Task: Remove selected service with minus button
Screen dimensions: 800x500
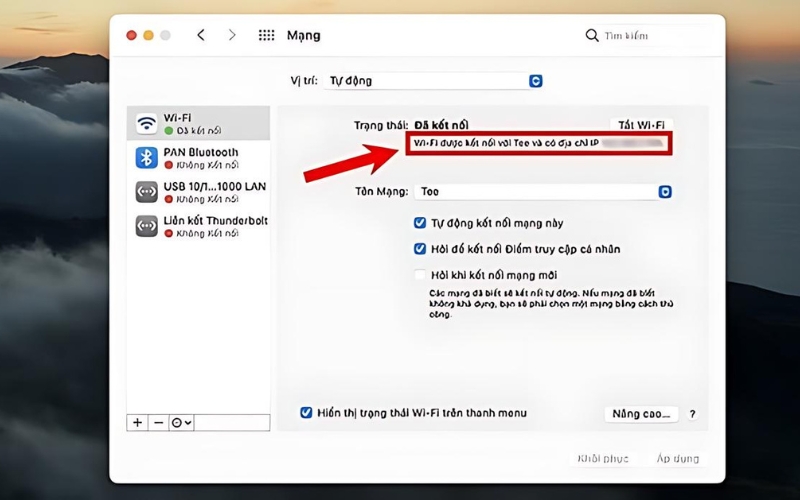Action: (x=159, y=422)
